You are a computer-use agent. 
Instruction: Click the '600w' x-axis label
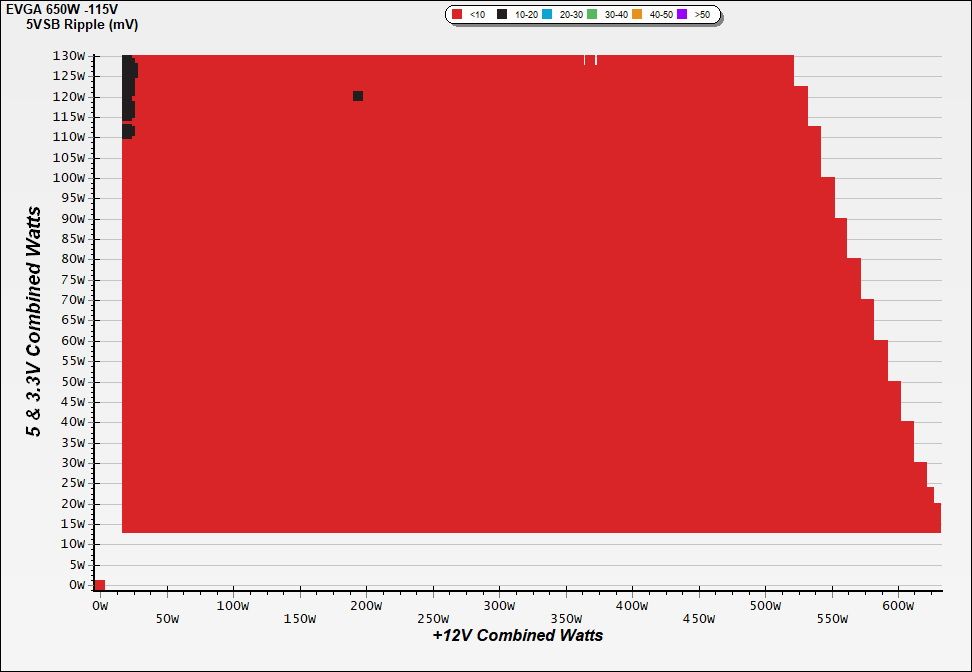(898, 606)
